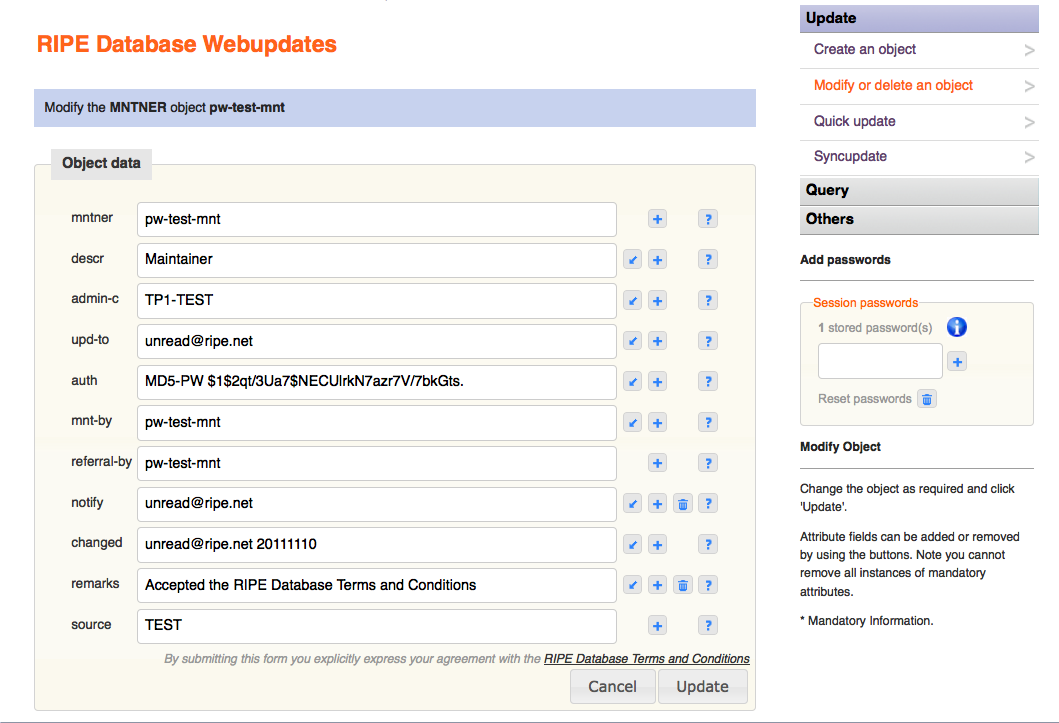1059x723 pixels.
Task: Open help for the referral-by attribute
Action: click(708, 462)
